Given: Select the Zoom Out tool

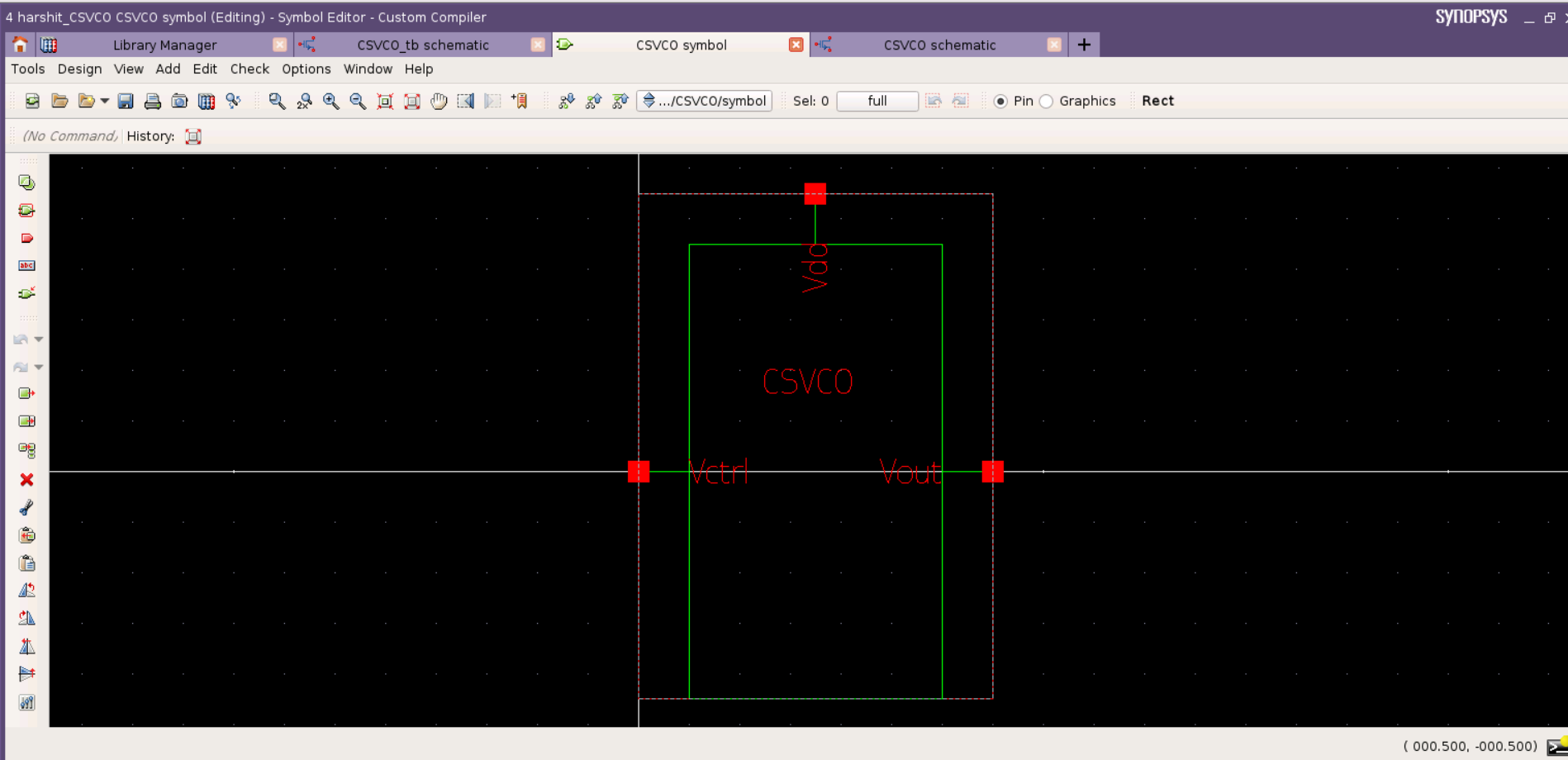Looking at the screenshot, I should tap(358, 101).
